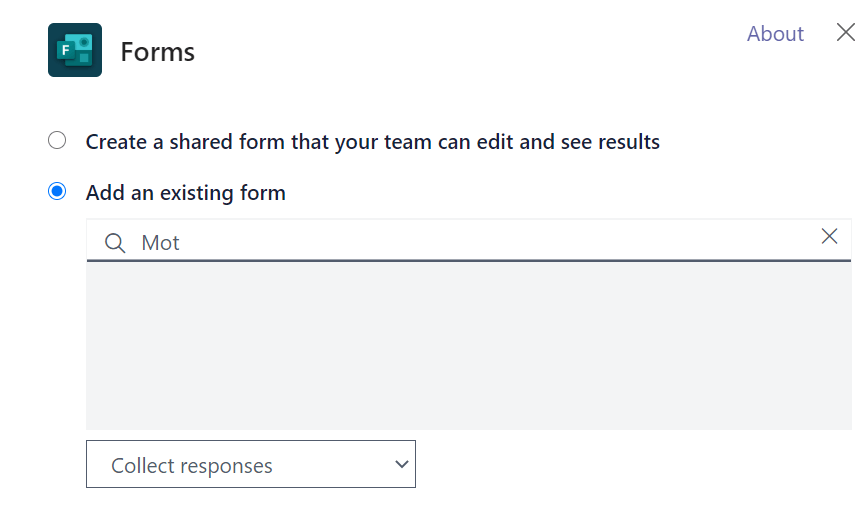Click the typed "Mot" text in search
Viewport: 866px width, 524px height.
coord(160,242)
